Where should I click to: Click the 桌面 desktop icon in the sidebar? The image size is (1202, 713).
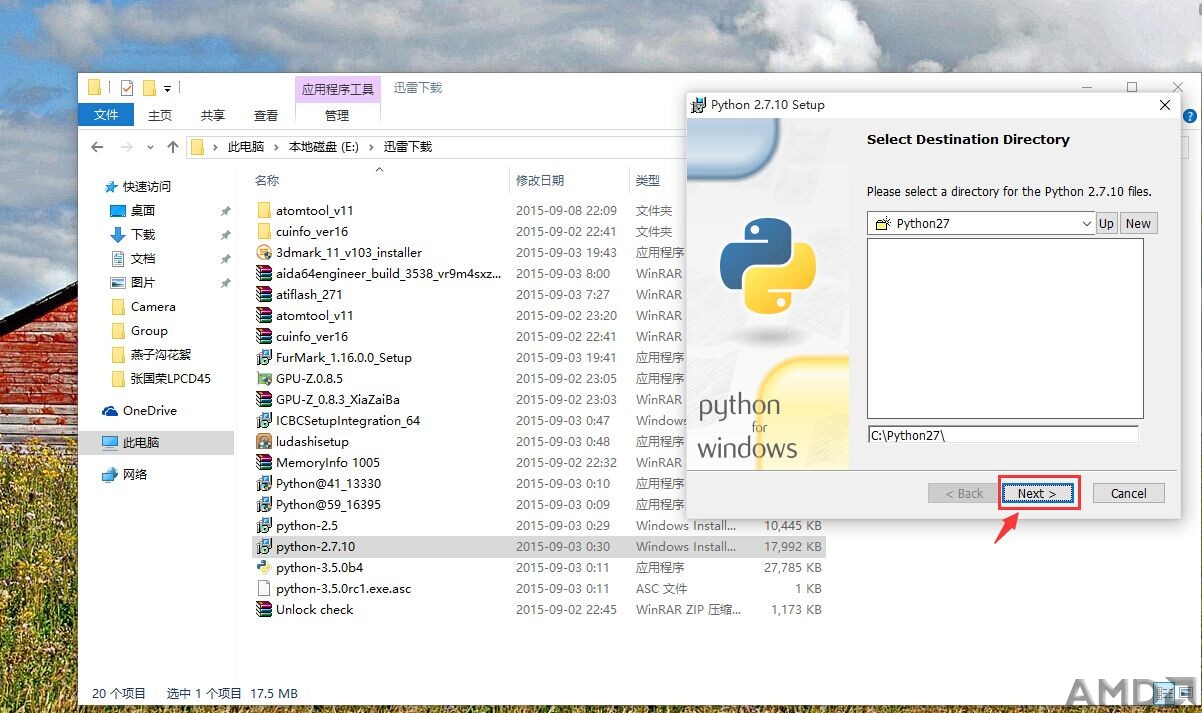click(118, 211)
